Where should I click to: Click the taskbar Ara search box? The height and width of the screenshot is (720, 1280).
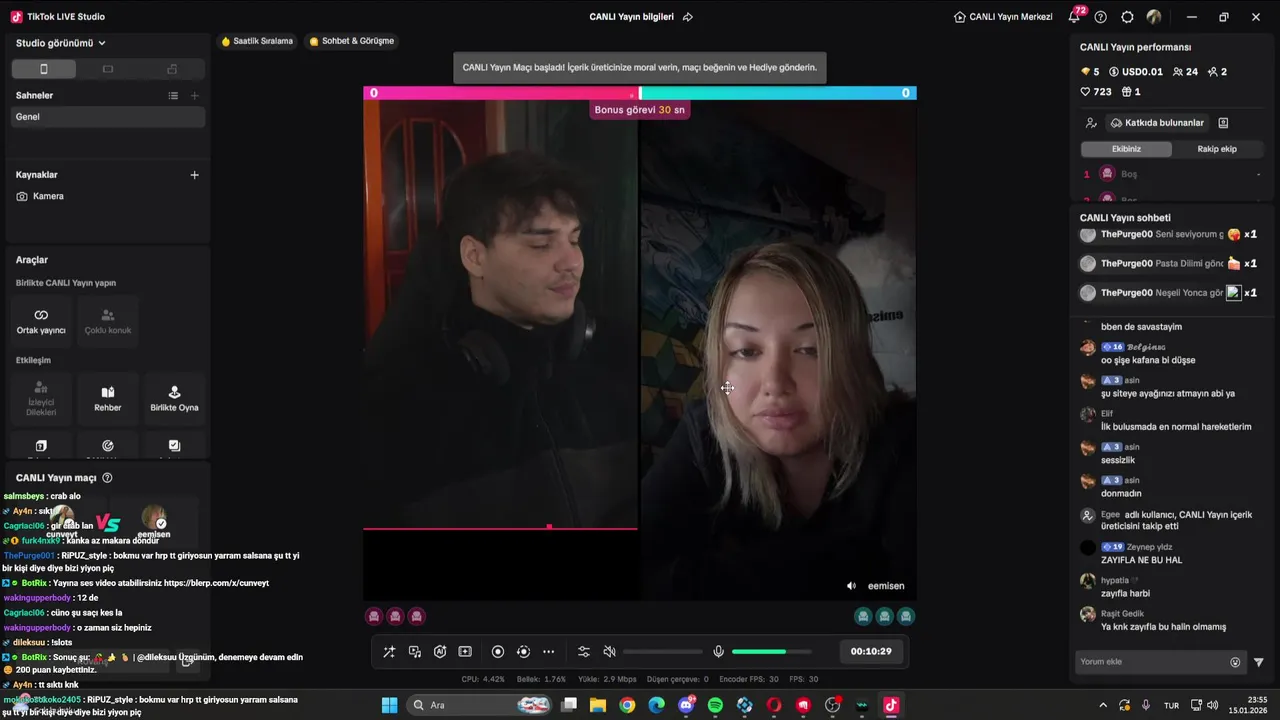pyautogui.click(x=481, y=705)
